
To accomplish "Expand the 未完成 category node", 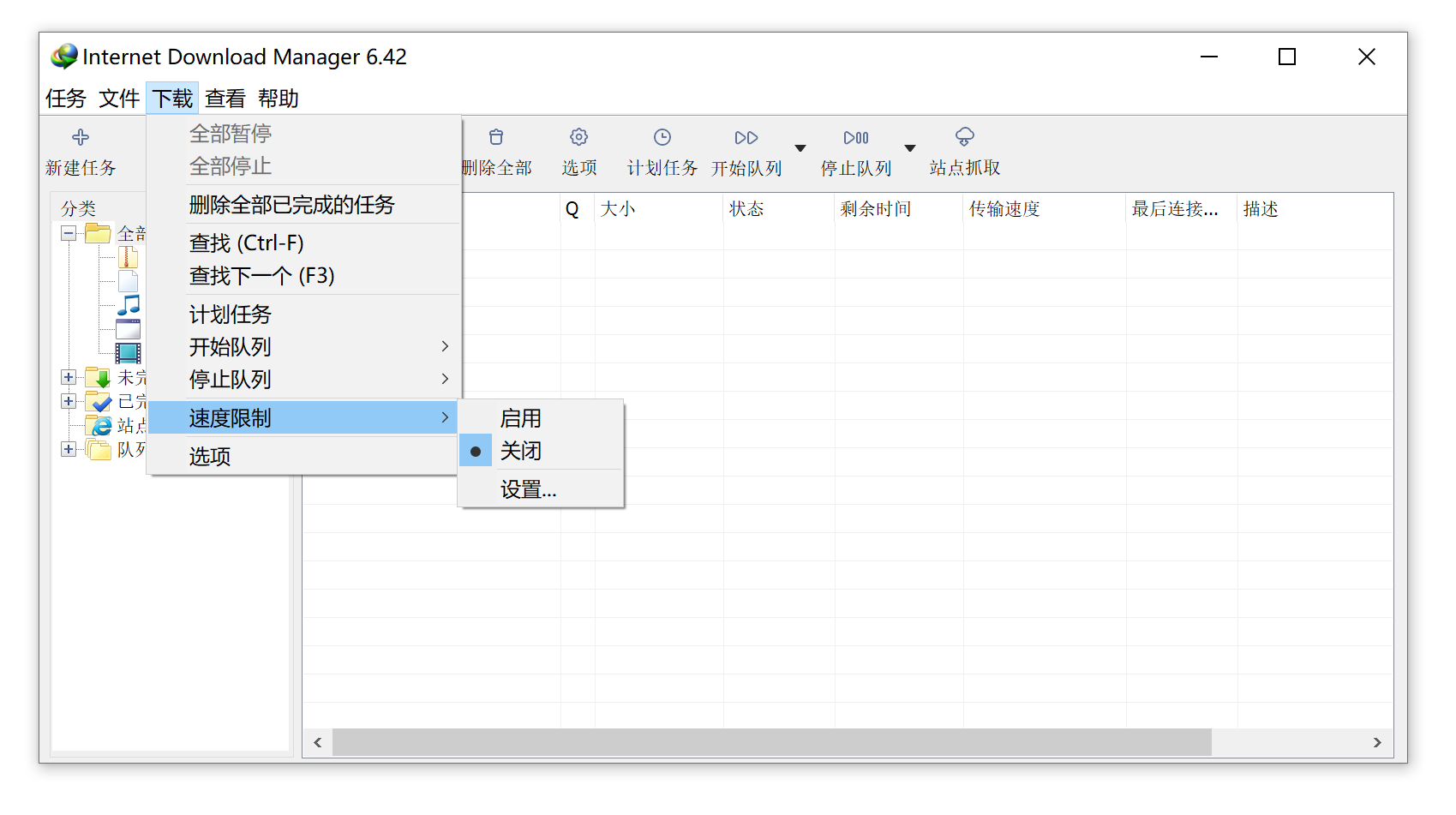I will tap(69, 377).
